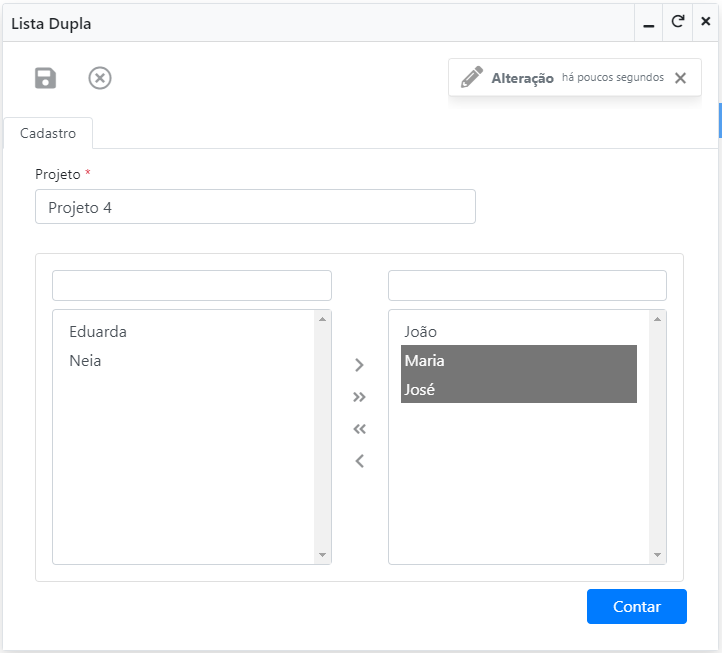The height and width of the screenshot is (653, 722).
Task: Open the Cadastro tab
Action: point(48,133)
